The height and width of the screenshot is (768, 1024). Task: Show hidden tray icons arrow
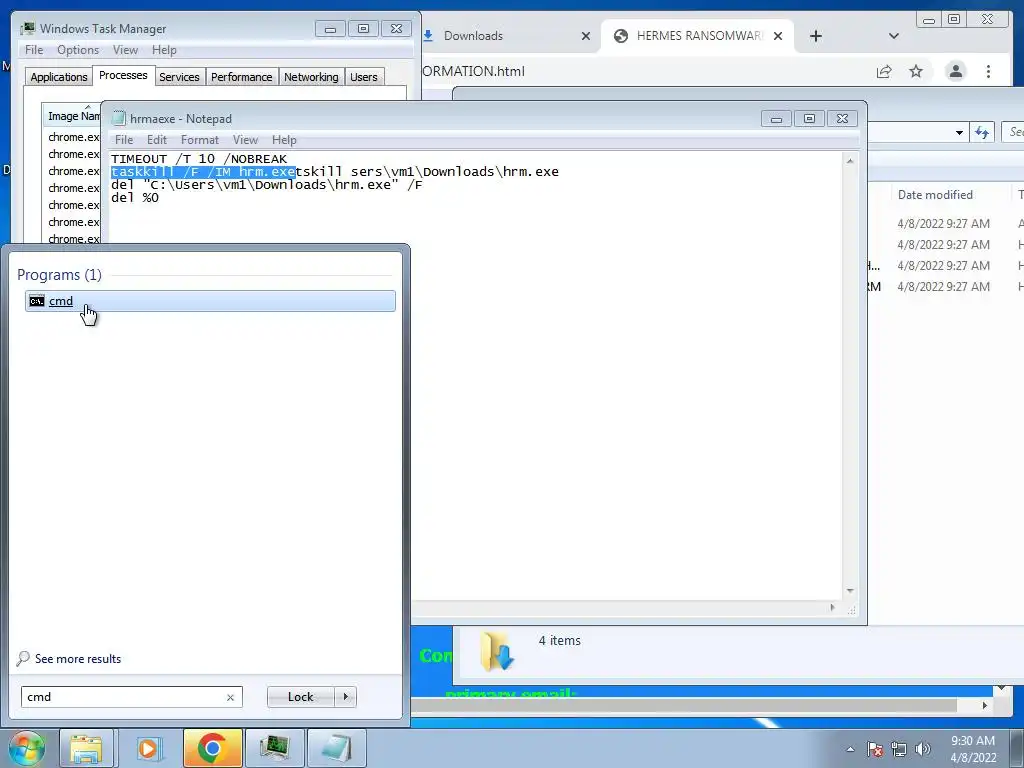pyautogui.click(x=850, y=749)
